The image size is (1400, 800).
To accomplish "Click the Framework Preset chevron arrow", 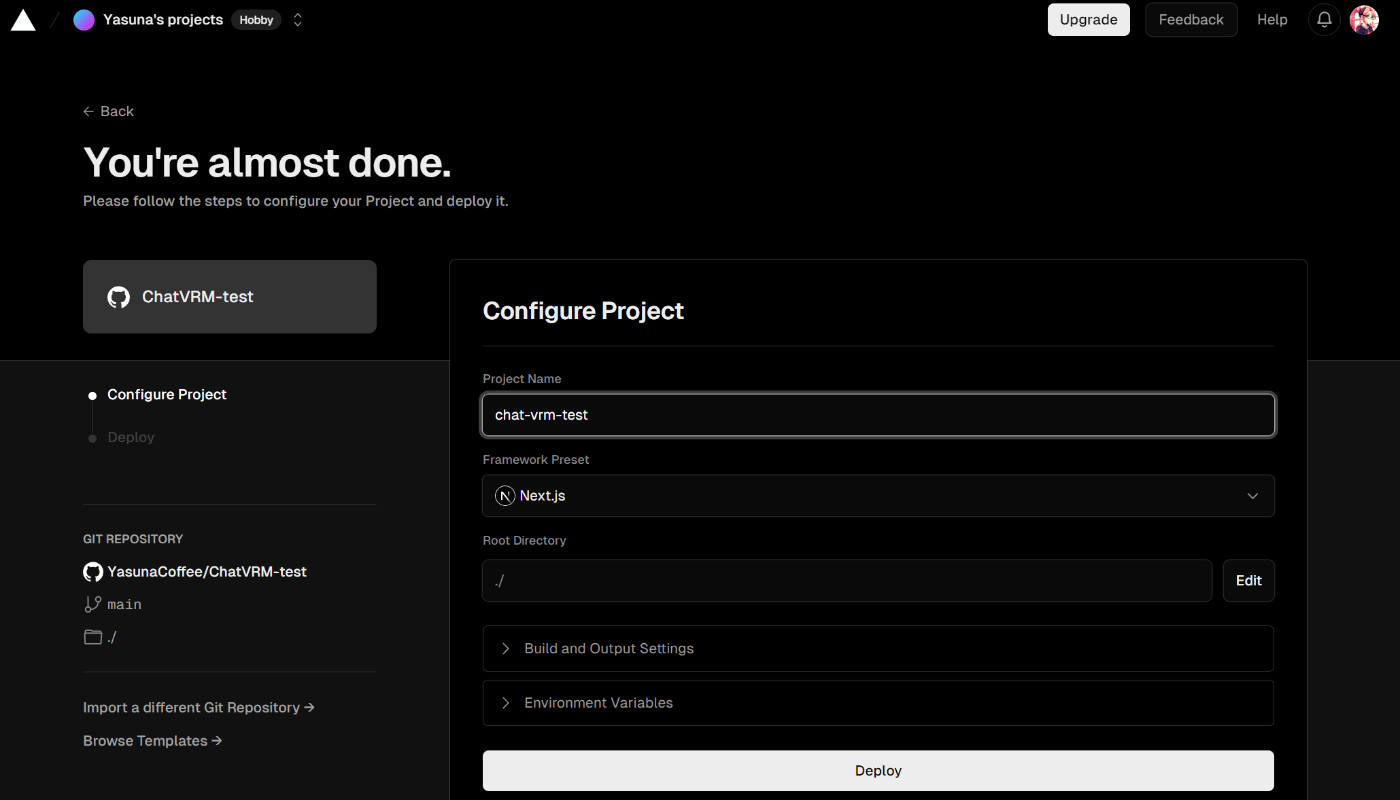I will pyautogui.click(x=1252, y=496).
